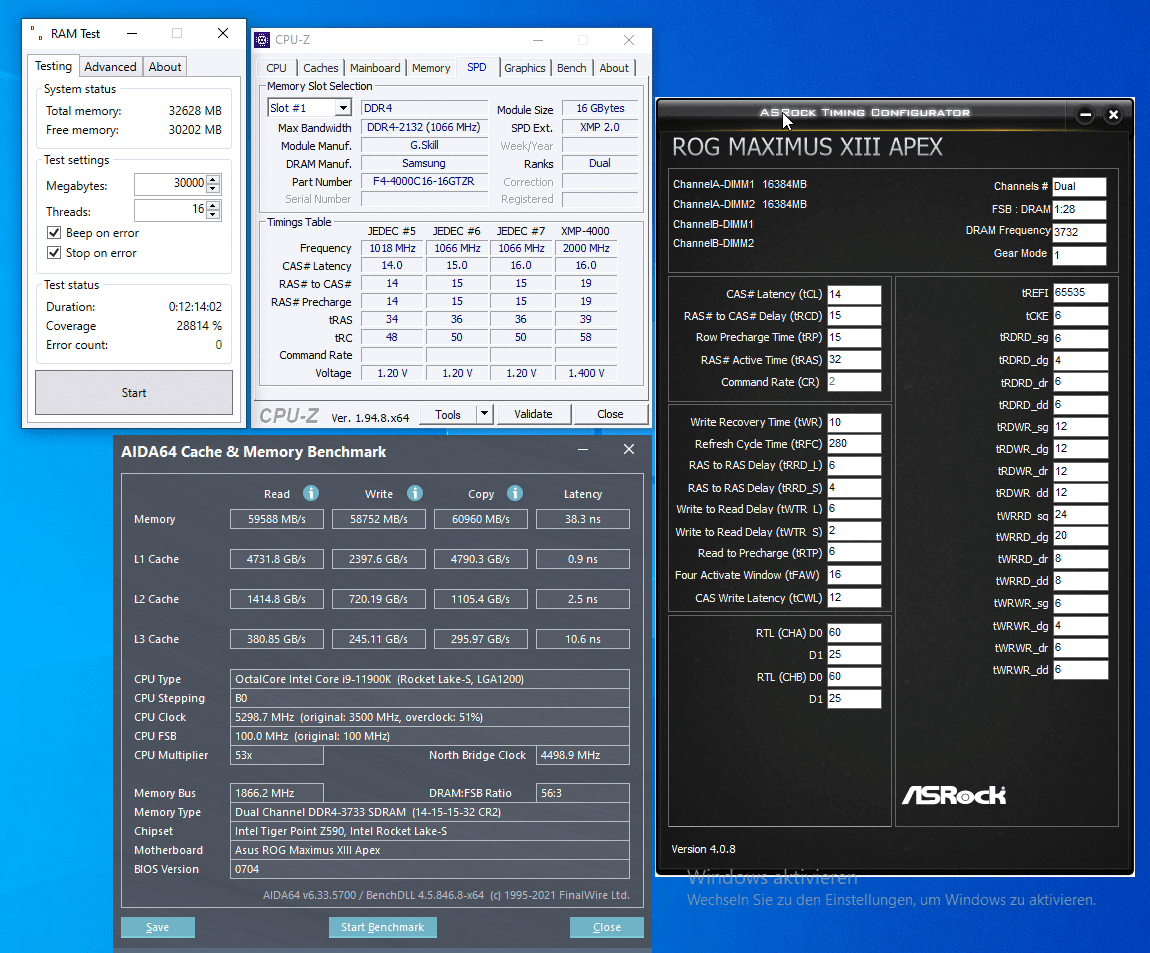This screenshot has height=953, width=1150.
Task: Click the Copy info icon in AIDA64
Action: (x=515, y=493)
